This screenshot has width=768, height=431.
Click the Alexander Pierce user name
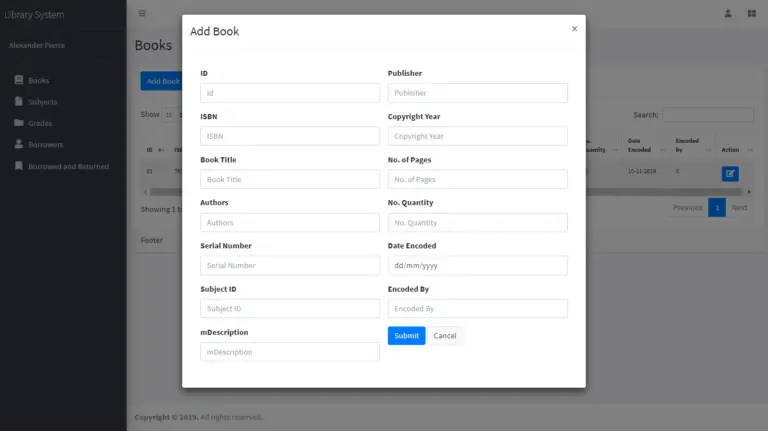coord(37,45)
